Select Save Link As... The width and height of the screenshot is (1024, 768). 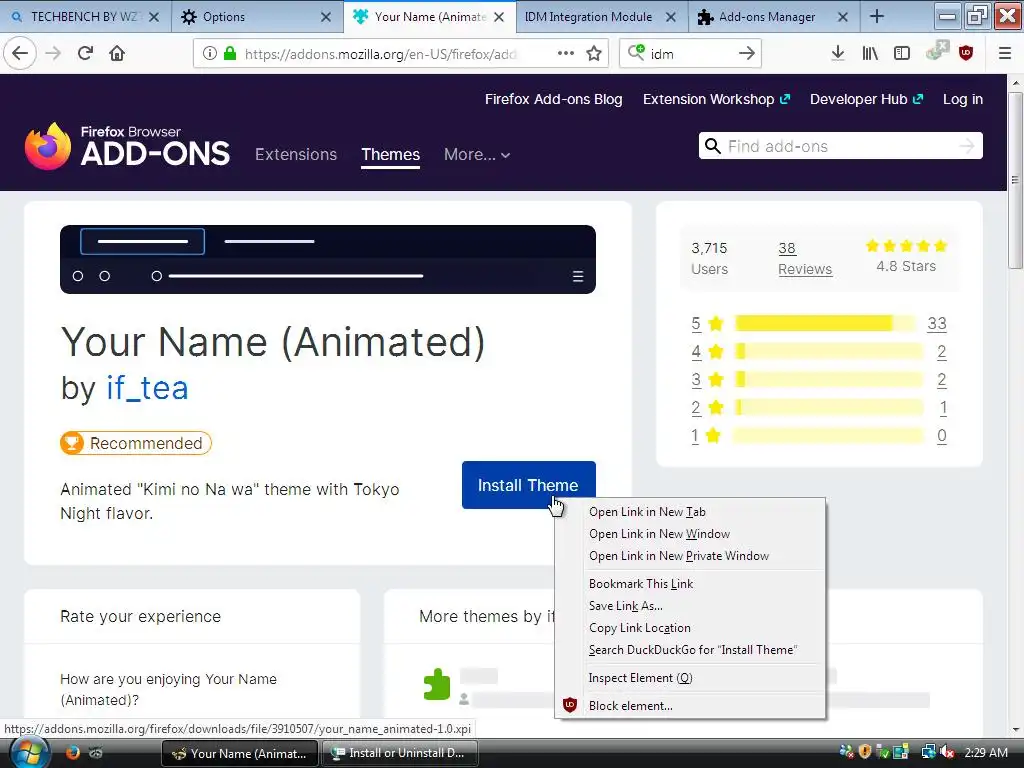click(x=690, y=606)
